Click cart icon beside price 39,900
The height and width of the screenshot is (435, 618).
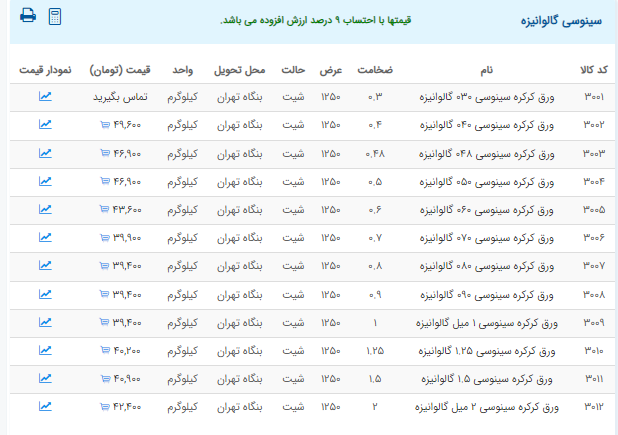click(105, 238)
